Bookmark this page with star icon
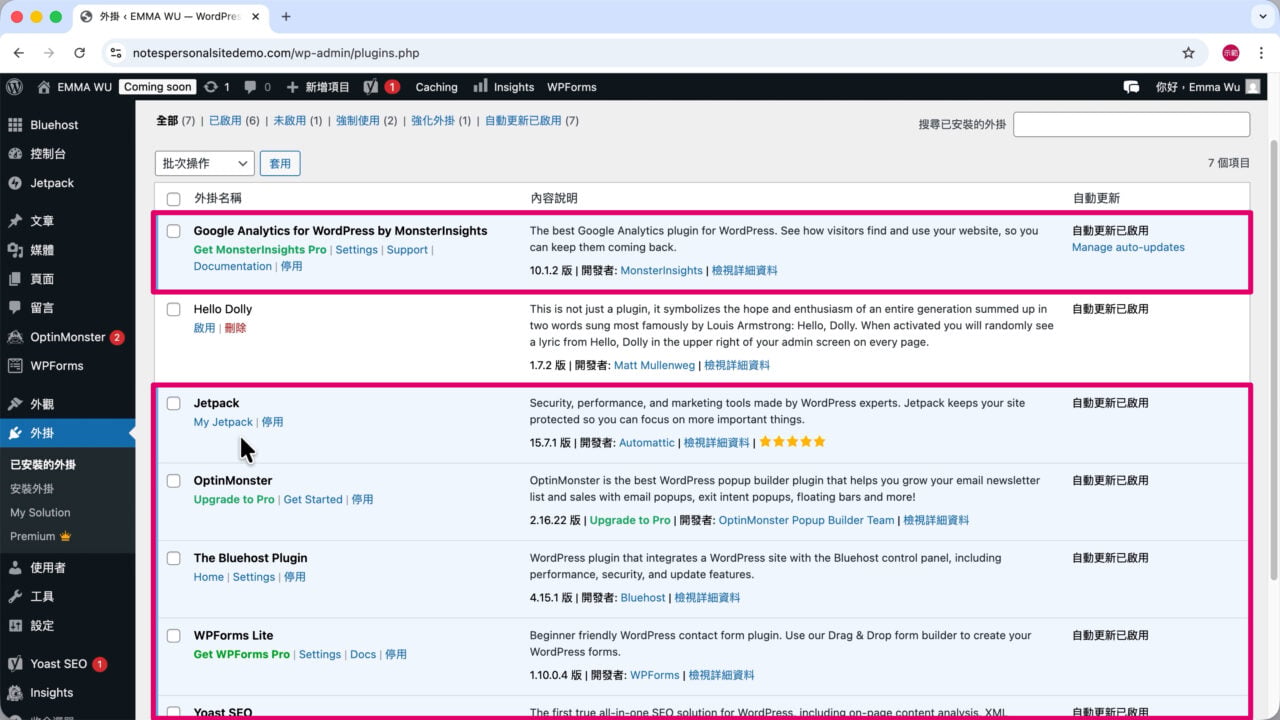Viewport: 1280px width, 720px height. pyautogui.click(x=1188, y=53)
